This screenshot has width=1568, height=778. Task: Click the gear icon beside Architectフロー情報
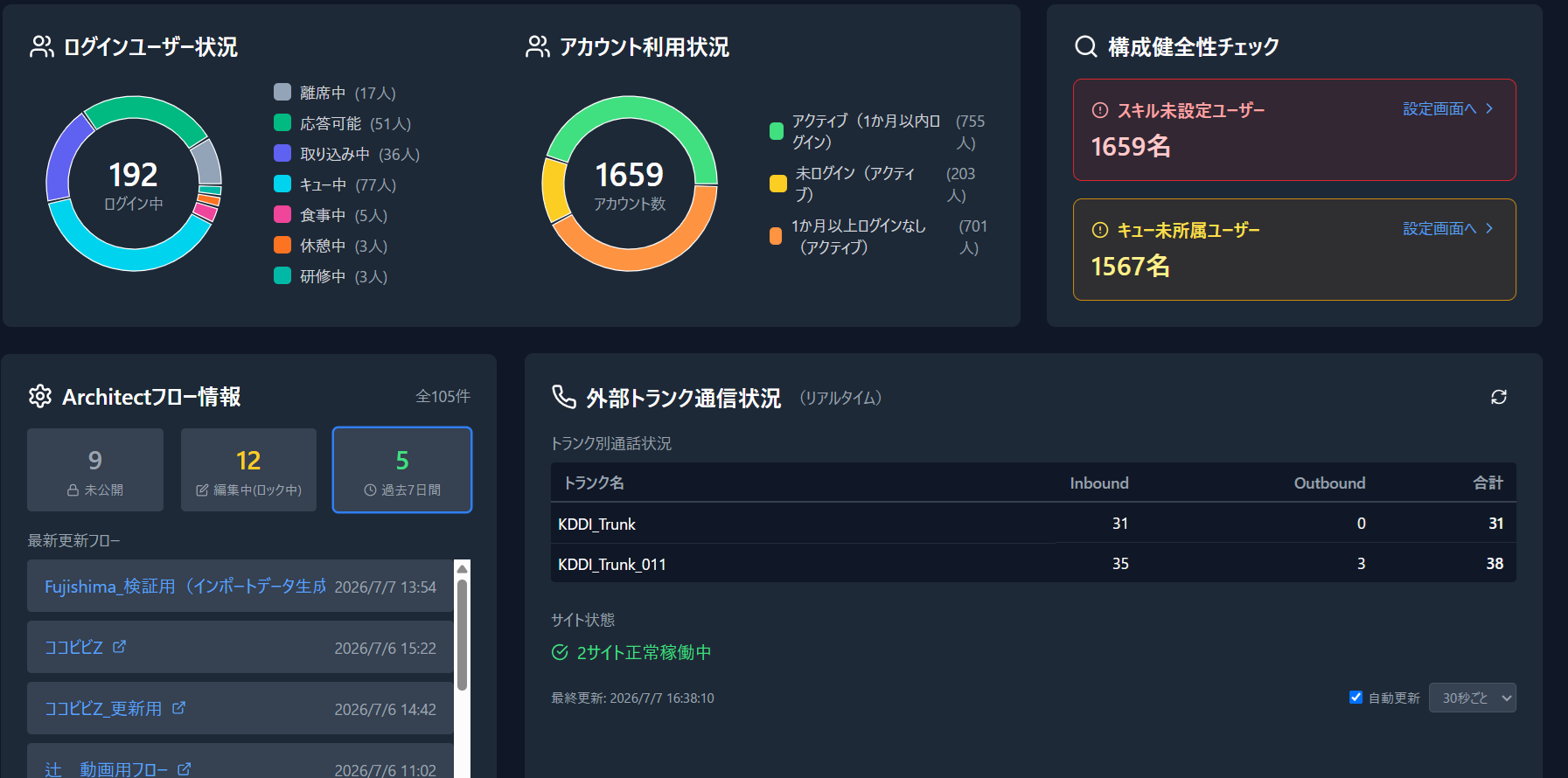click(x=40, y=396)
